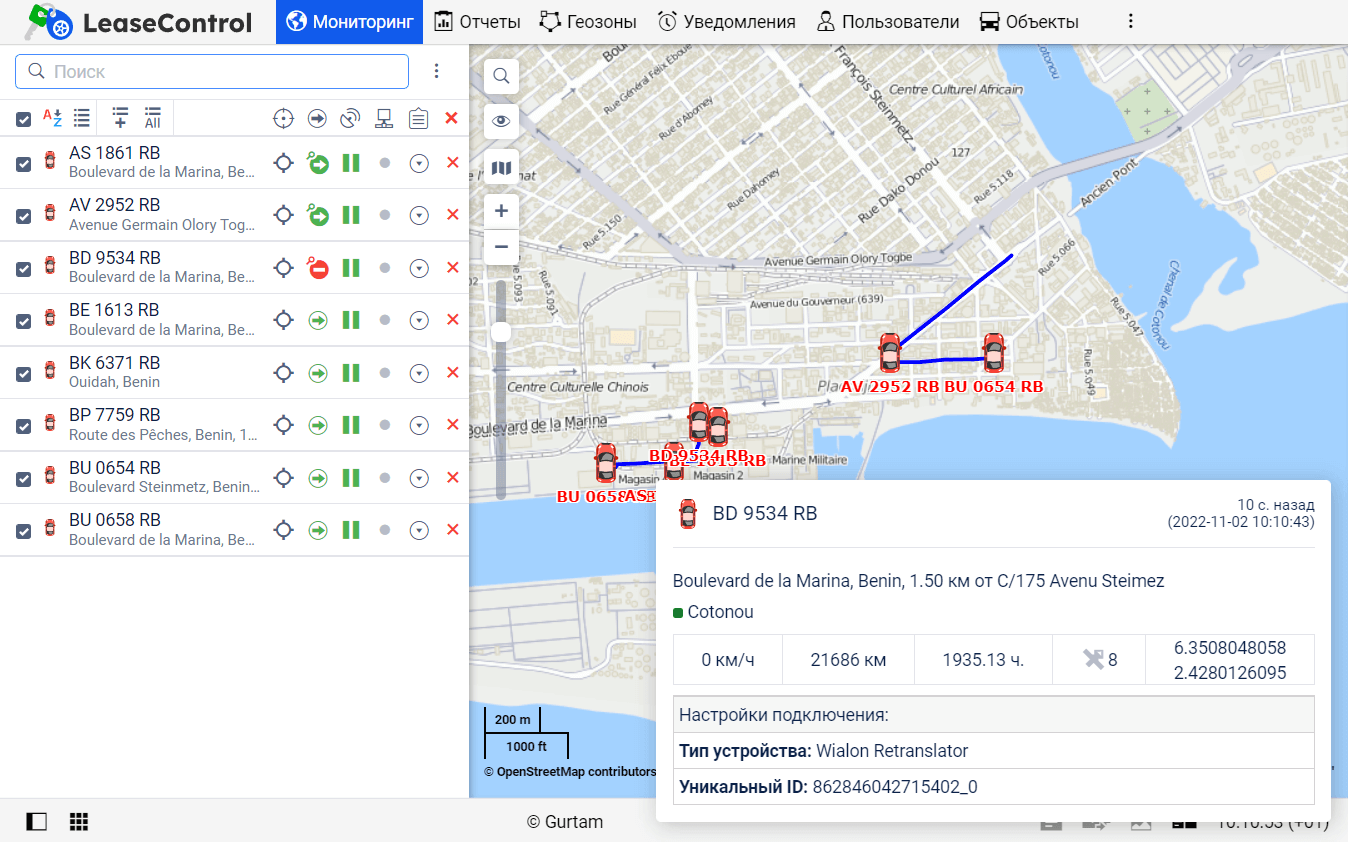Click the Gurtam copyright link

point(565,822)
